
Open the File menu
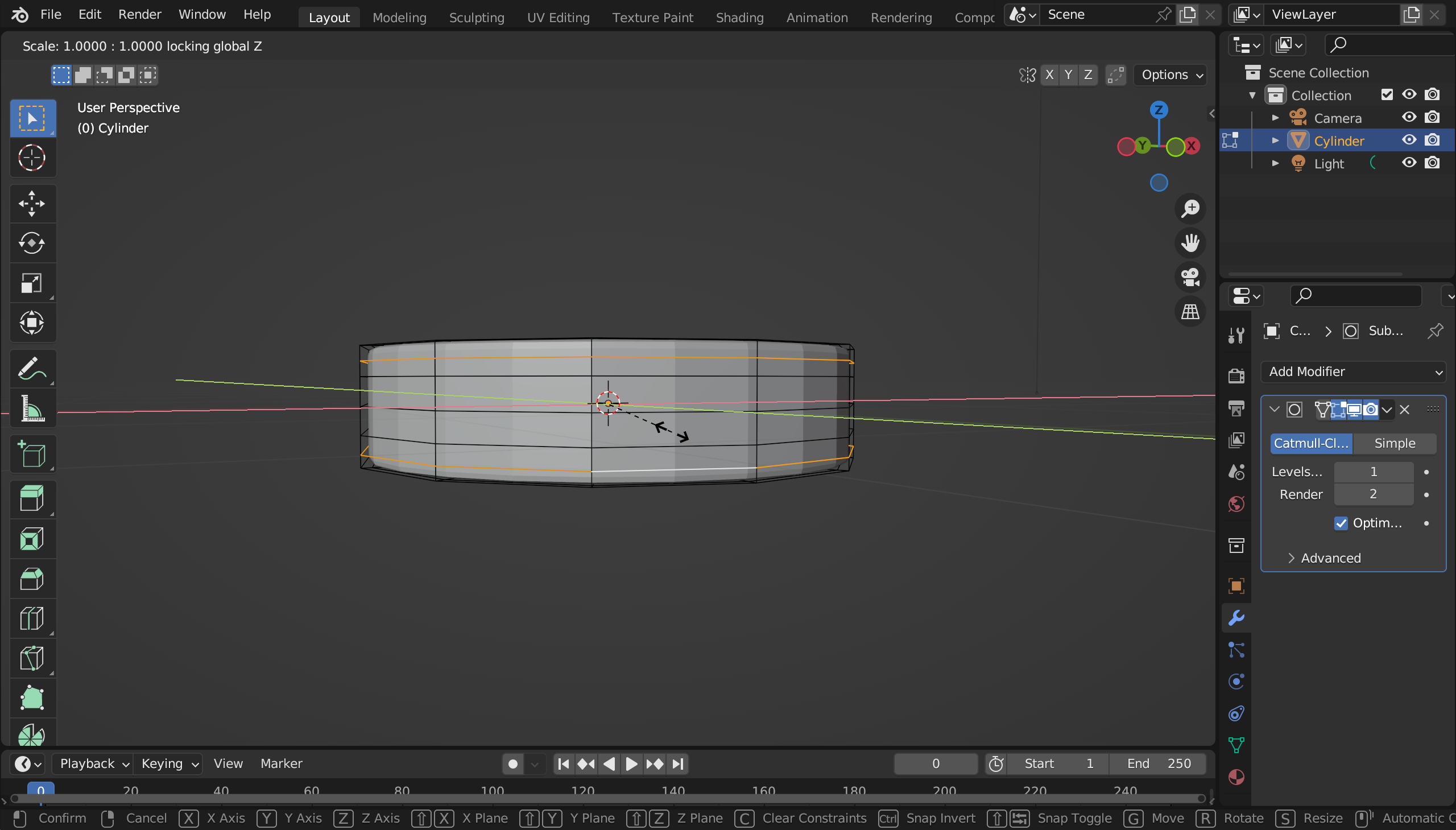[51, 14]
